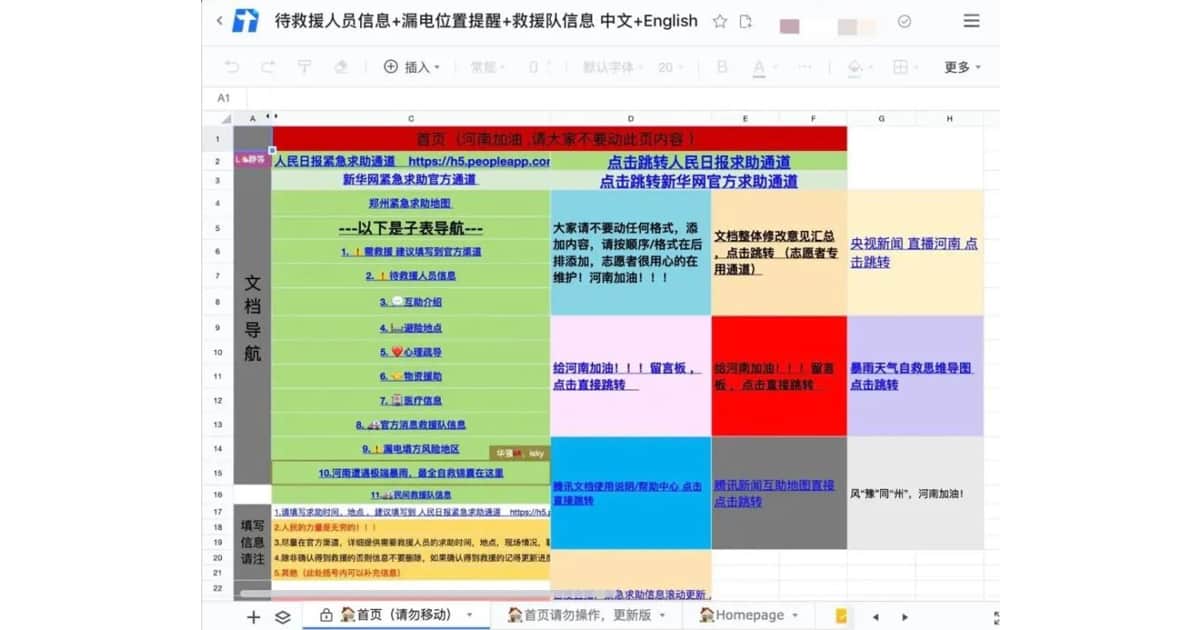Open the 郑州紧急求助地图 link
The height and width of the screenshot is (630, 1200).
(x=410, y=203)
